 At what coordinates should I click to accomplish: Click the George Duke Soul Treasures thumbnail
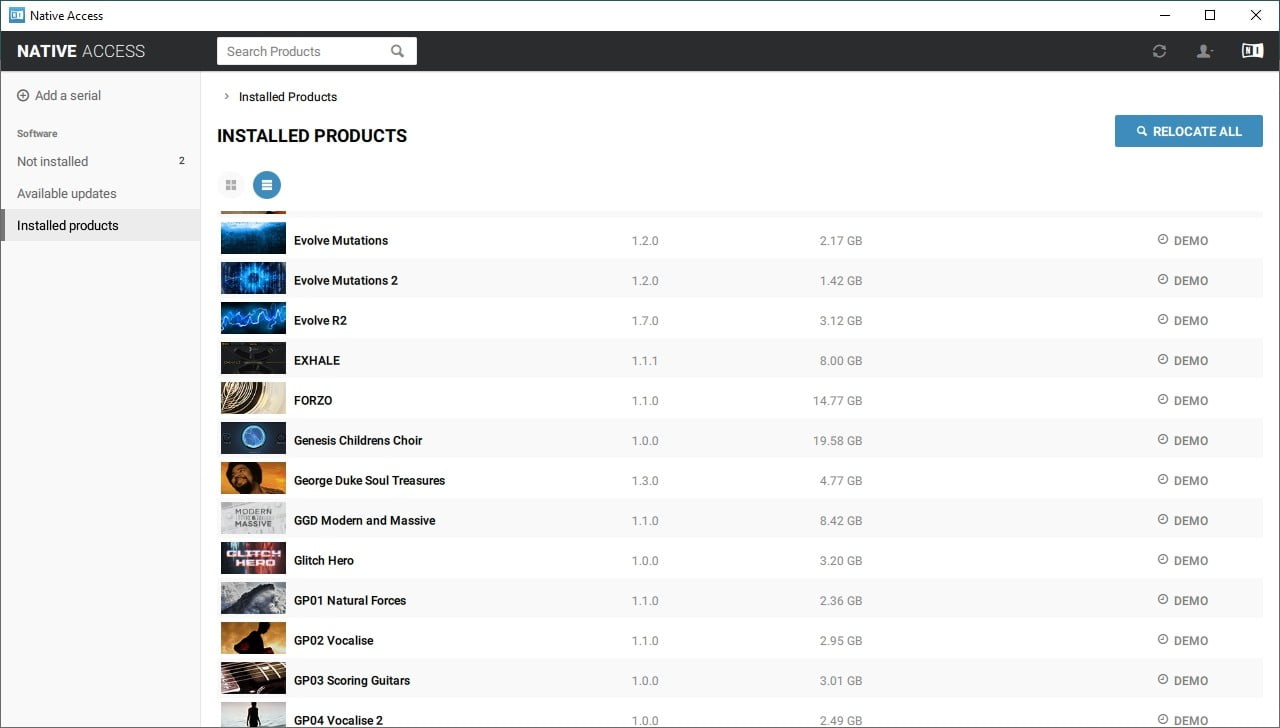point(253,478)
